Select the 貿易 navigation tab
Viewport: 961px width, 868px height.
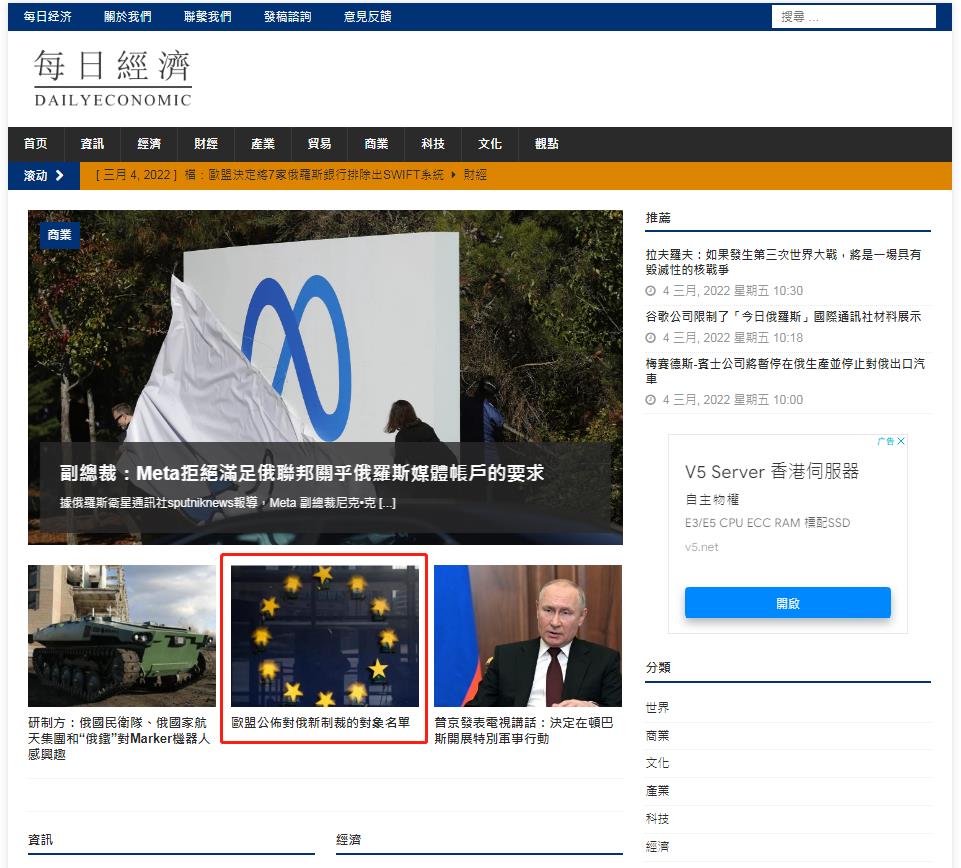click(319, 144)
